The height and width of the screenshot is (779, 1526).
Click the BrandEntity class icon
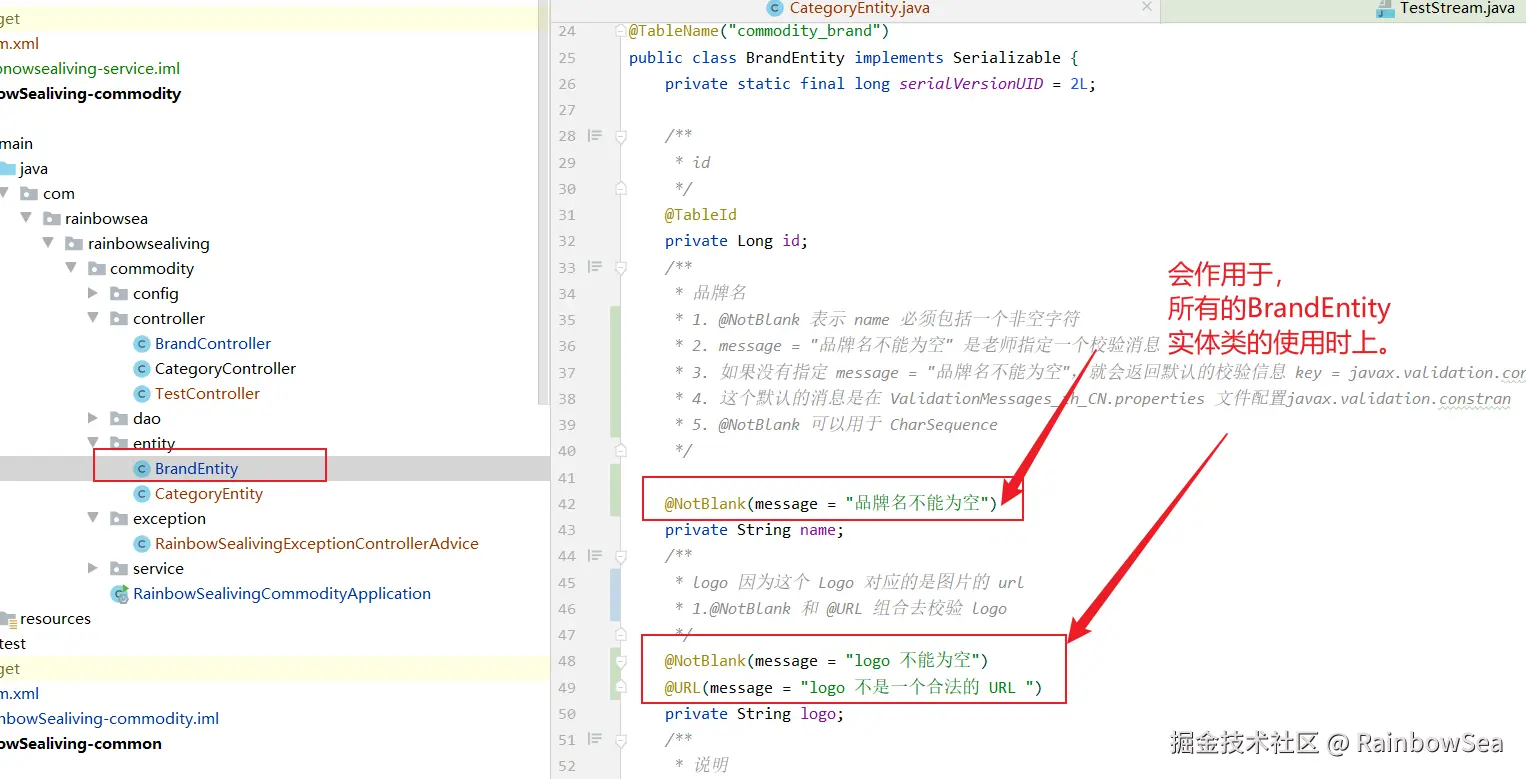[142, 469]
